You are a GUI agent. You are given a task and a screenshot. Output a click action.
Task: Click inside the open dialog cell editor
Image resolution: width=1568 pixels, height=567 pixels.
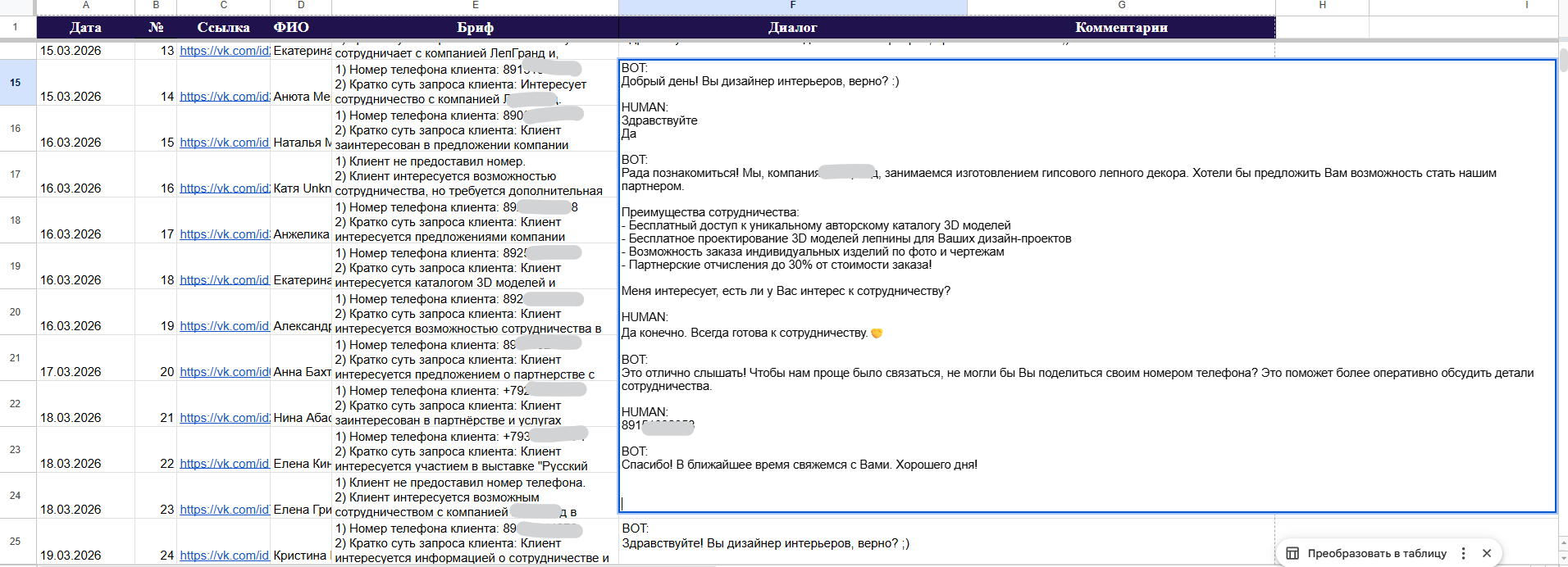pyautogui.click(x=1087, y=286)
